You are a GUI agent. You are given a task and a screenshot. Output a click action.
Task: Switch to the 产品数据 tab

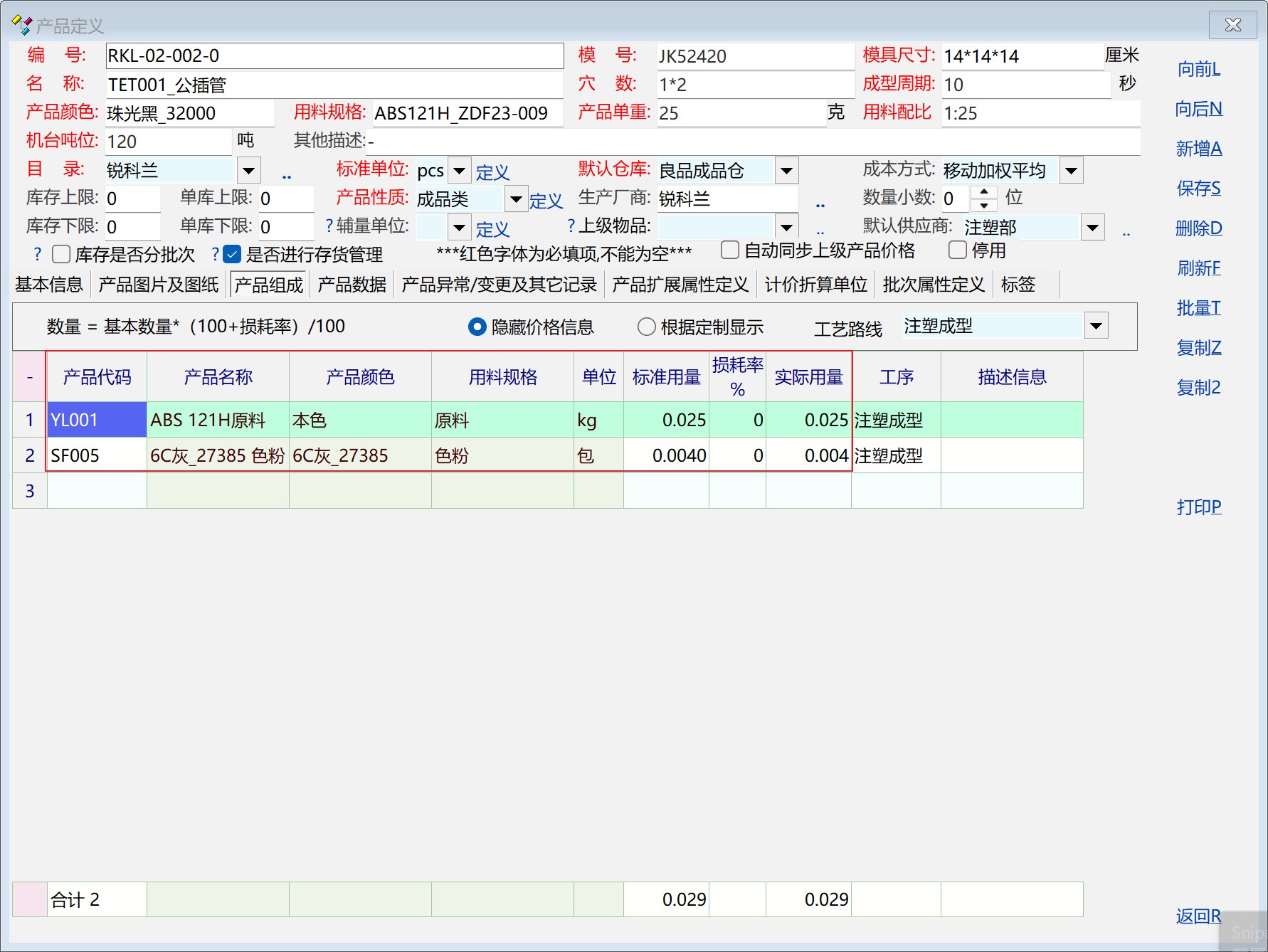[352, 285]
